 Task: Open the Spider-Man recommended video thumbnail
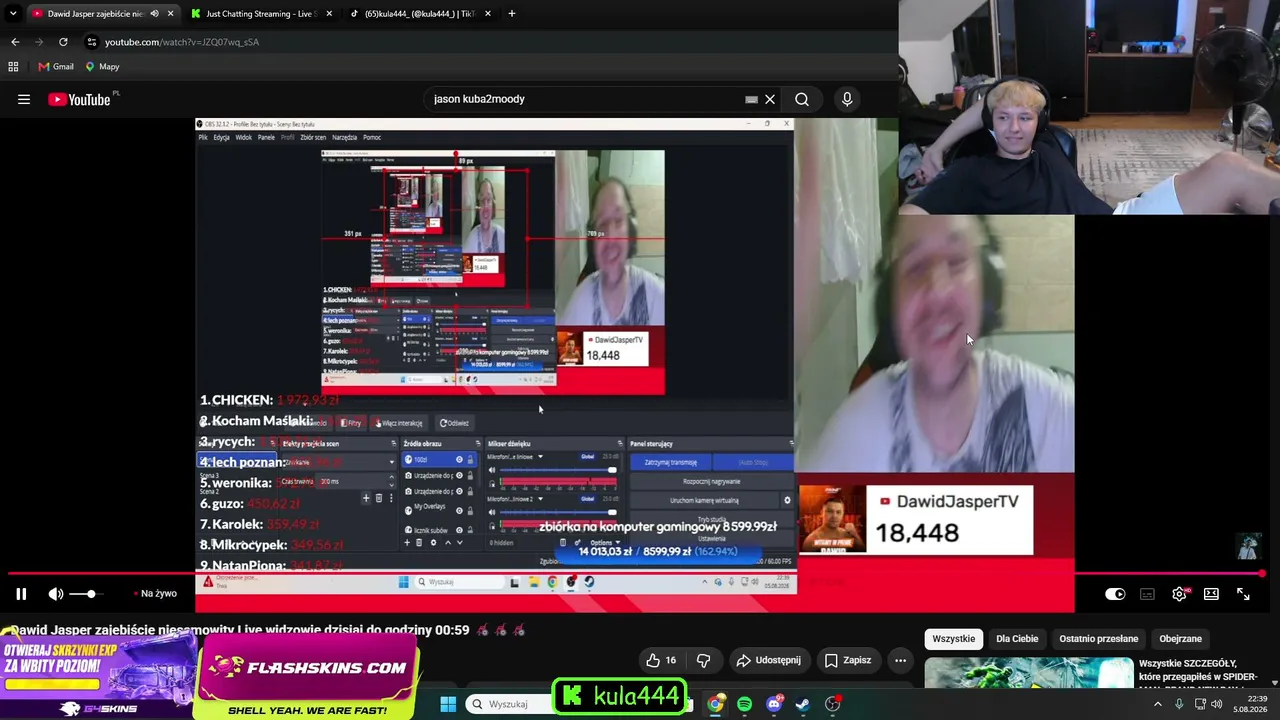click(x=1029, y=673)
